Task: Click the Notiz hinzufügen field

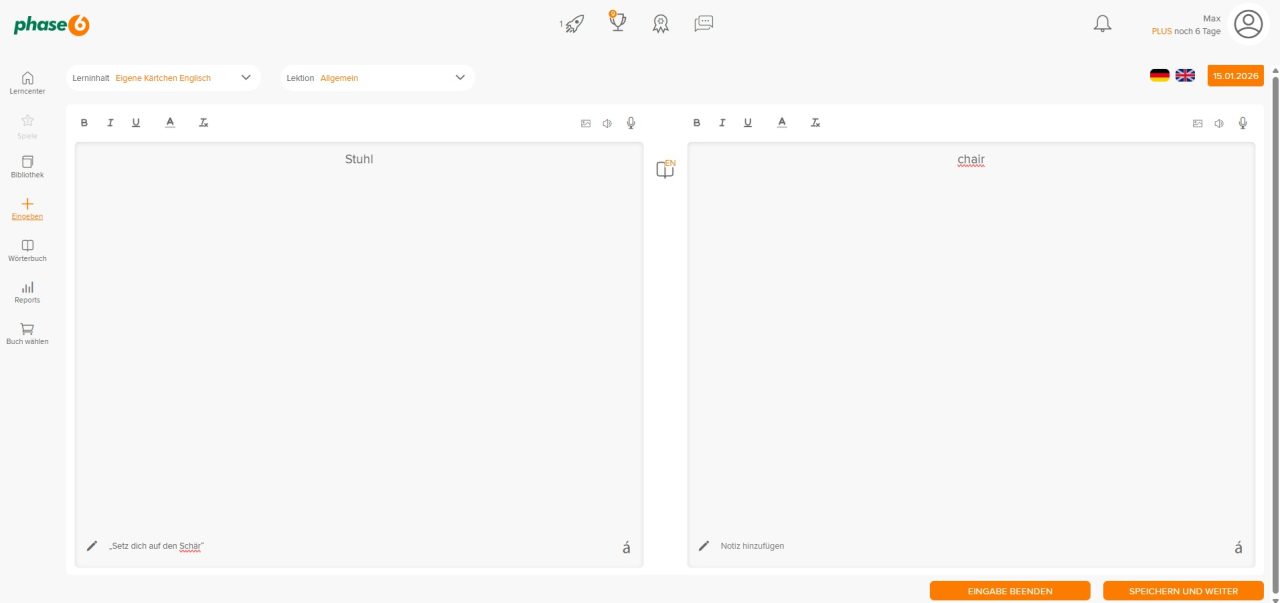Action: coord(752,546)
